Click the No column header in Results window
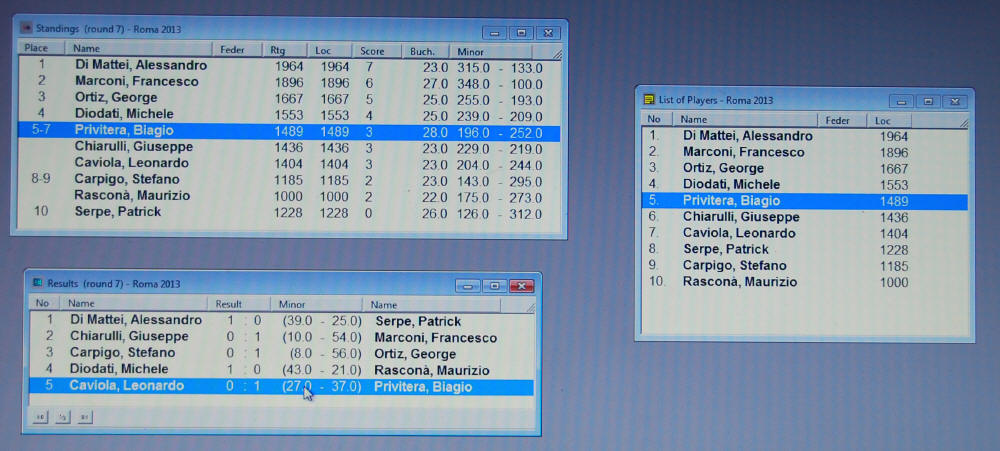1000x451 pixels. [x=45, y=304]
